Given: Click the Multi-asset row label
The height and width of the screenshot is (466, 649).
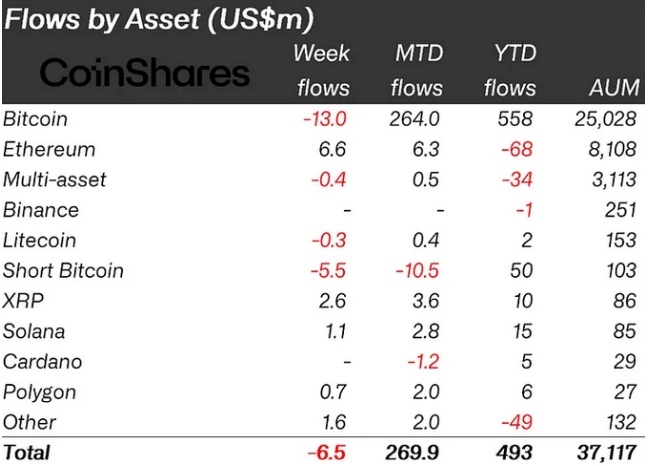Looking at the screenshot, I should coord(56,179).
